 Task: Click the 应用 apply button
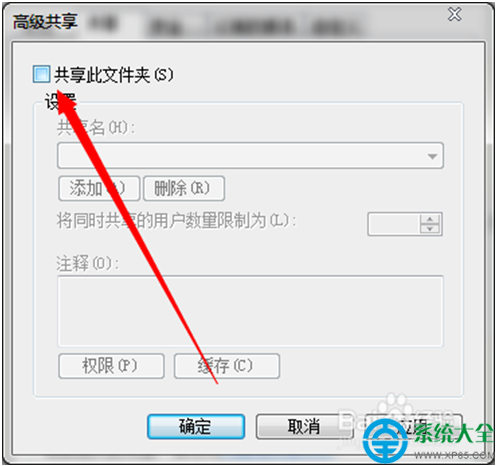[413, 426]
